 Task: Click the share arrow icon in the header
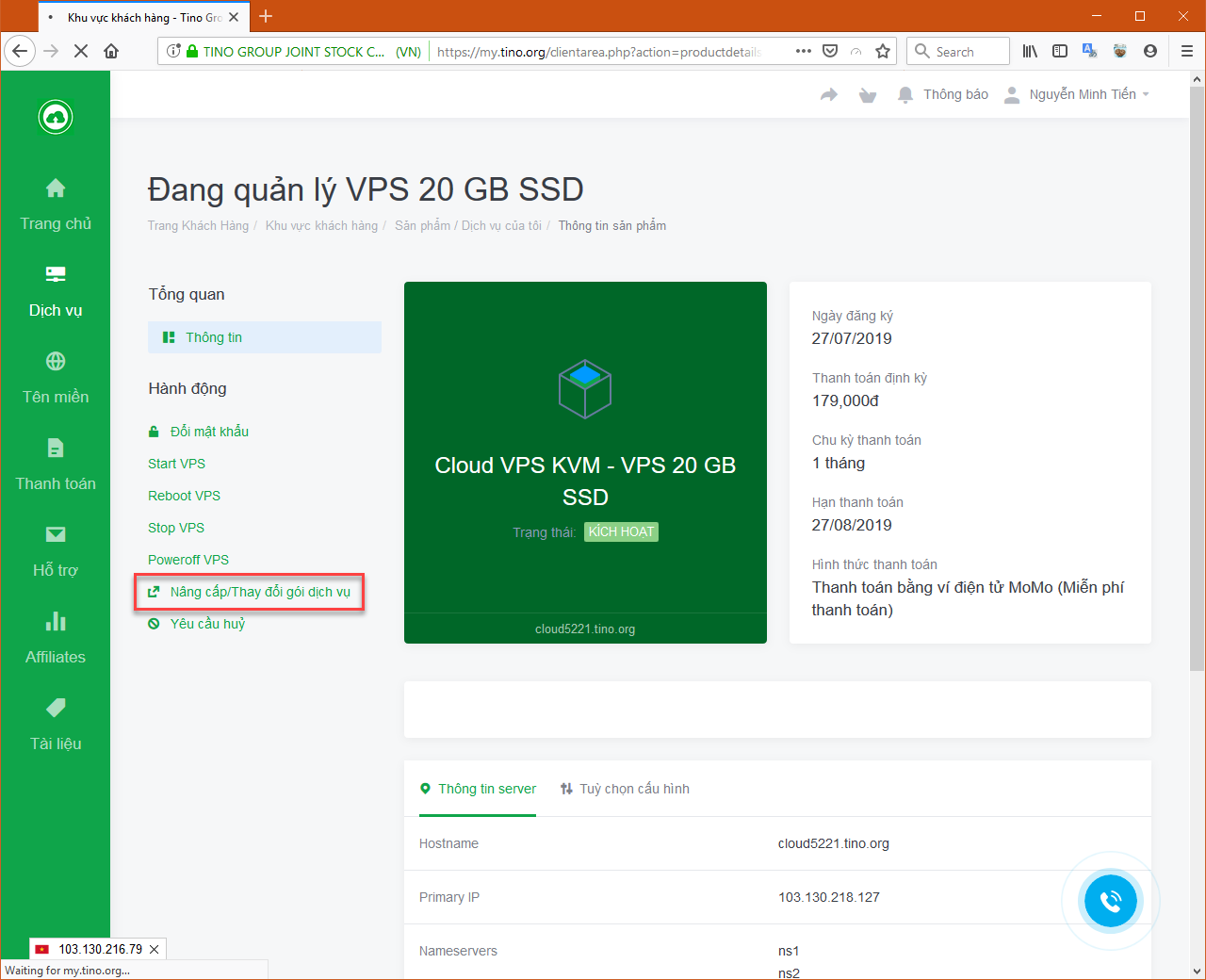(x=827, y=94)
